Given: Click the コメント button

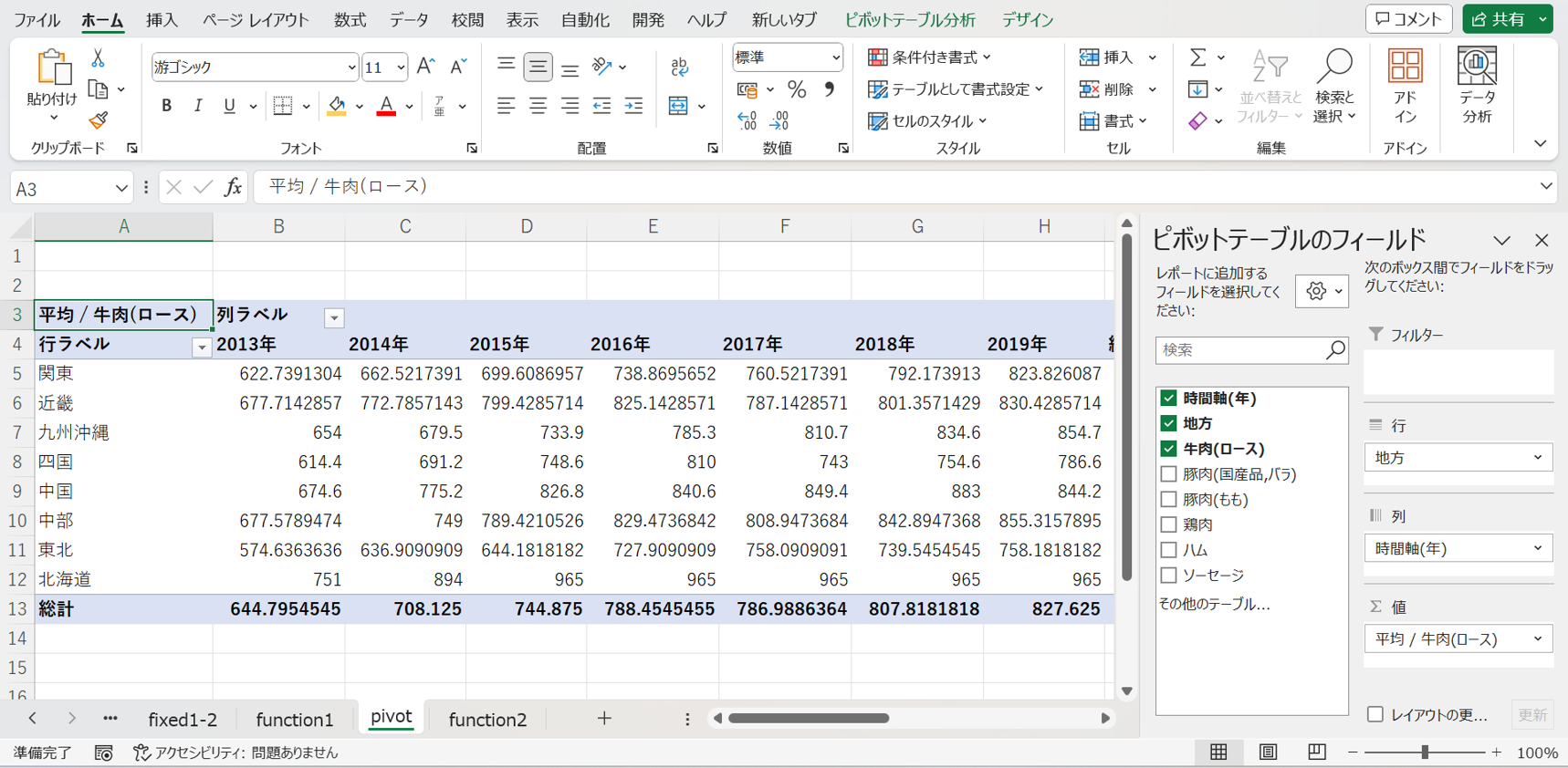Looking at the screenshot, I should click(x=1409, y=19).
